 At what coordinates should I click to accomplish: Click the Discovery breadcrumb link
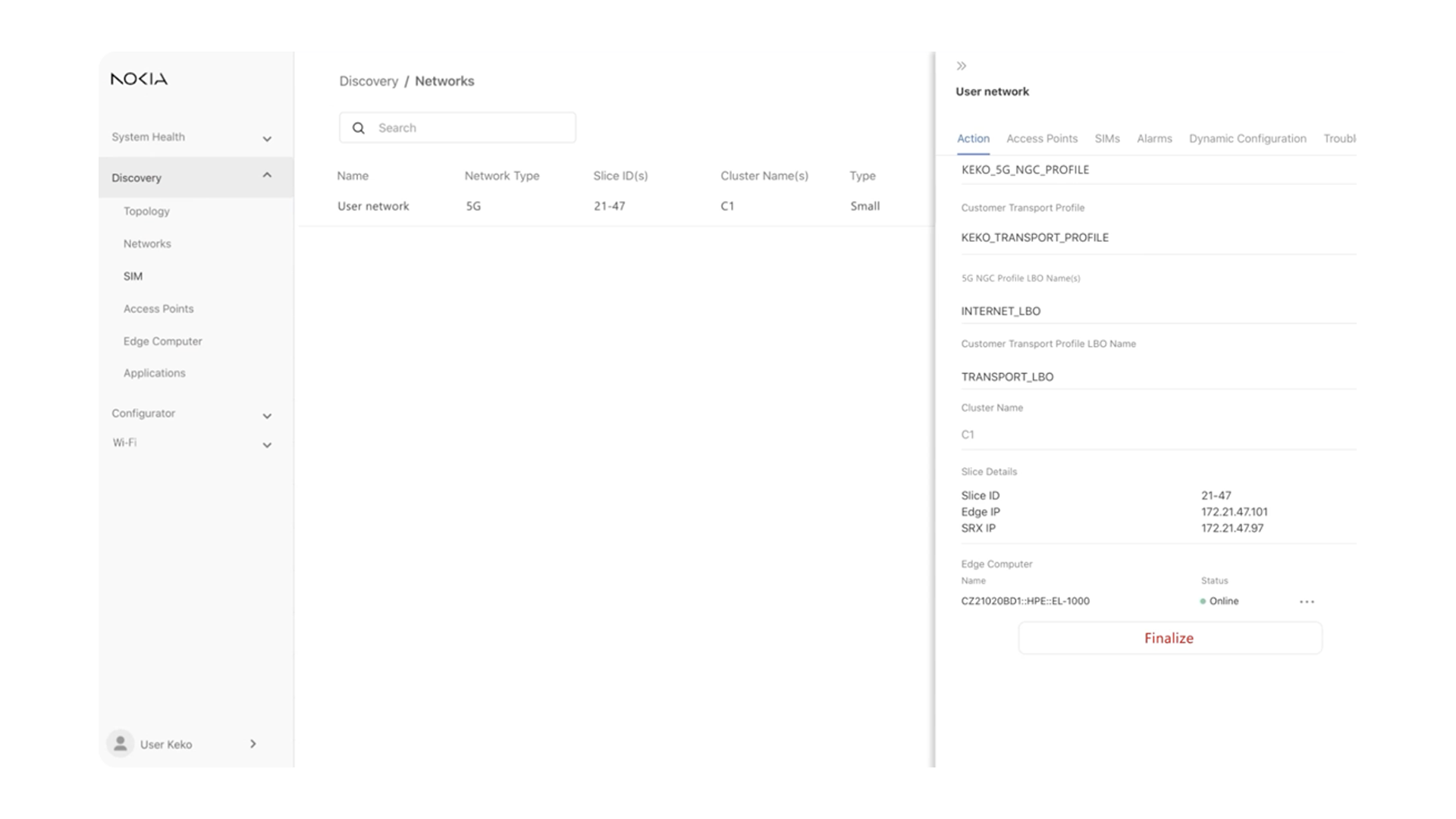(x=369, y=81)
